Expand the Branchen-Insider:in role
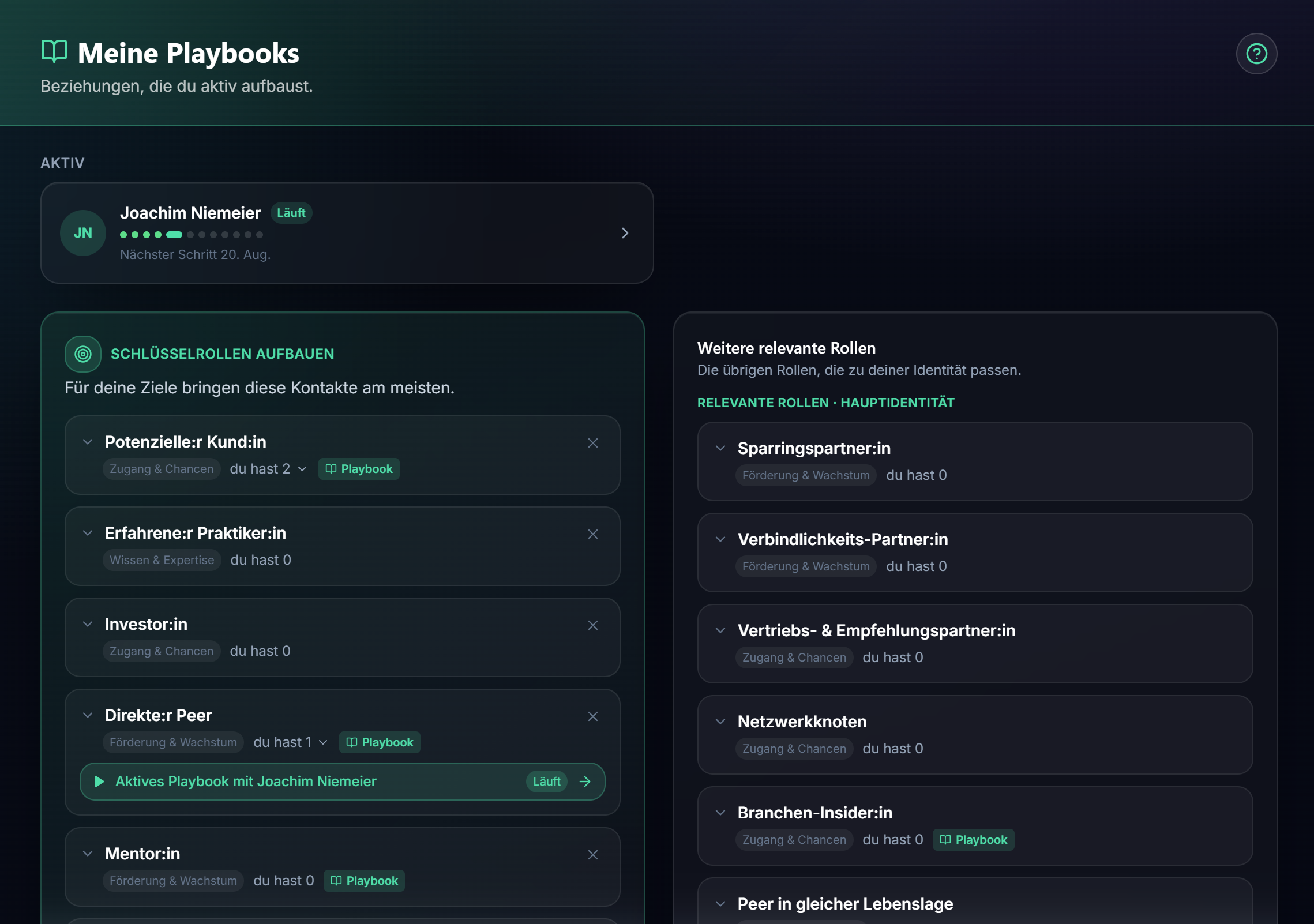The width and height of the screenshot is (1314, 924). tap(720, 813)
